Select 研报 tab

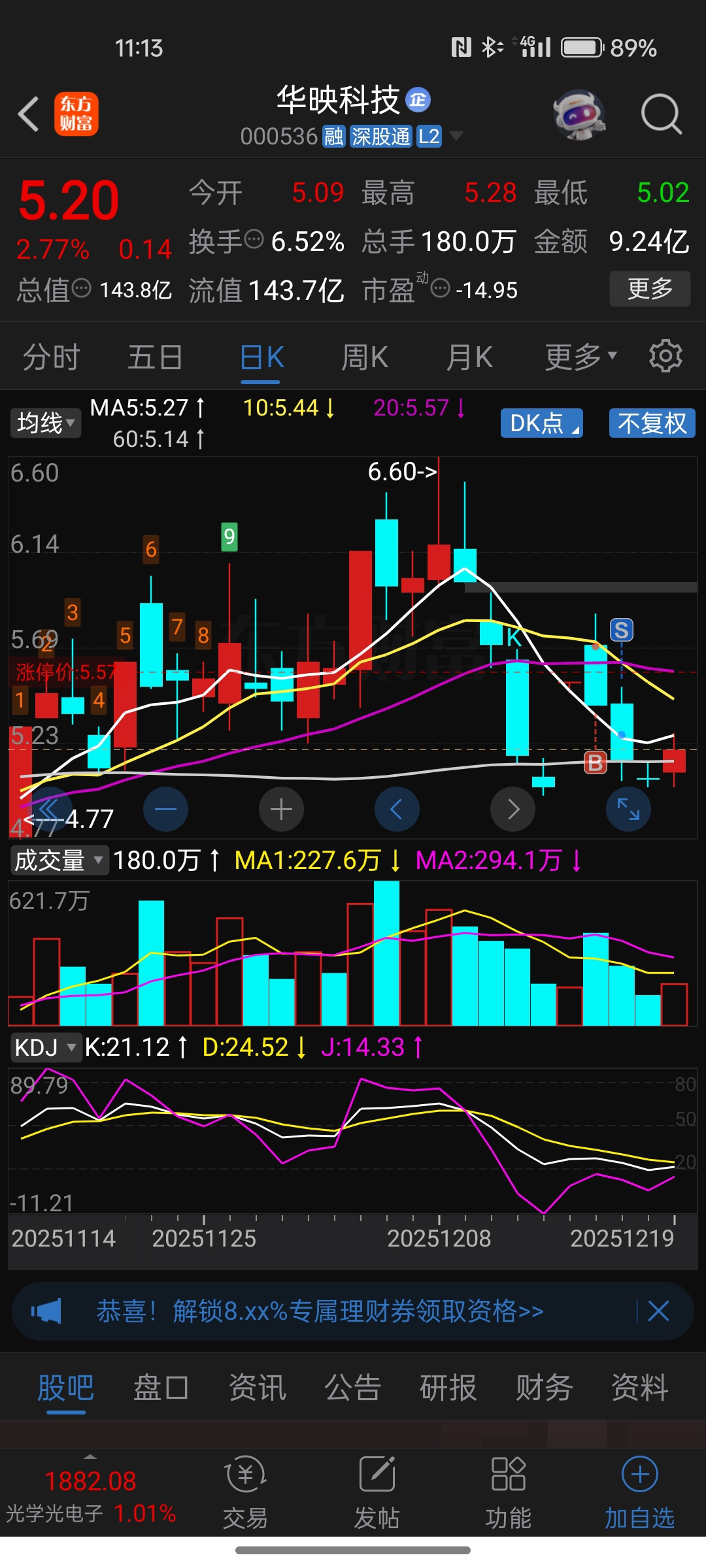pyautogui.click(x=448, y=1386)
